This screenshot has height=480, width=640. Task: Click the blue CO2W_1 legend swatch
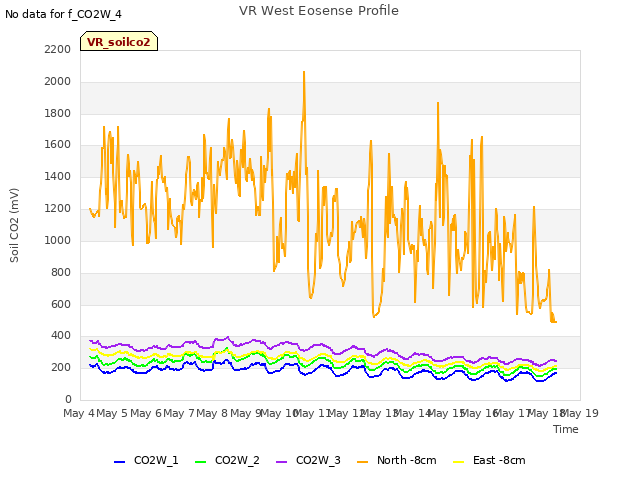119,462
